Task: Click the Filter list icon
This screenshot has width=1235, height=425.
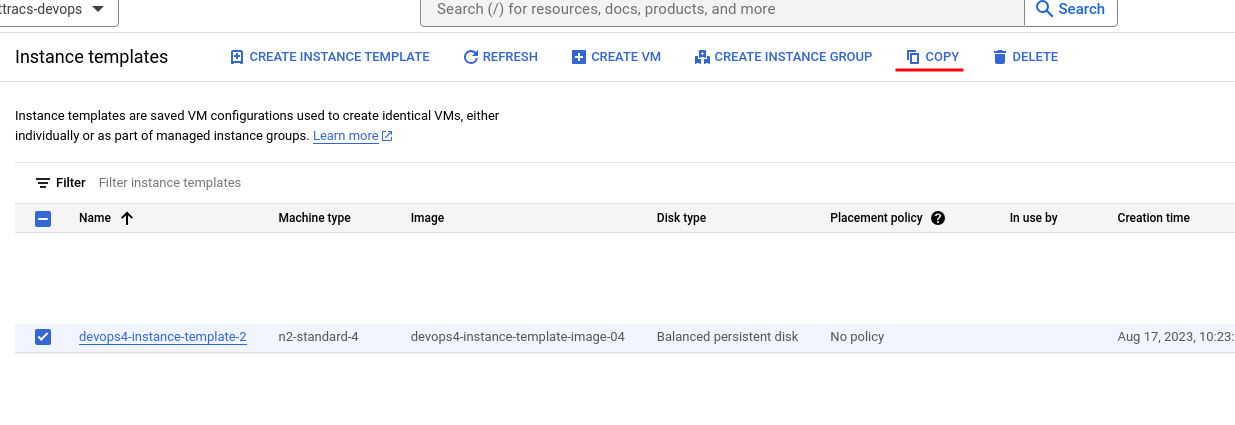Action: click(43, 183)
